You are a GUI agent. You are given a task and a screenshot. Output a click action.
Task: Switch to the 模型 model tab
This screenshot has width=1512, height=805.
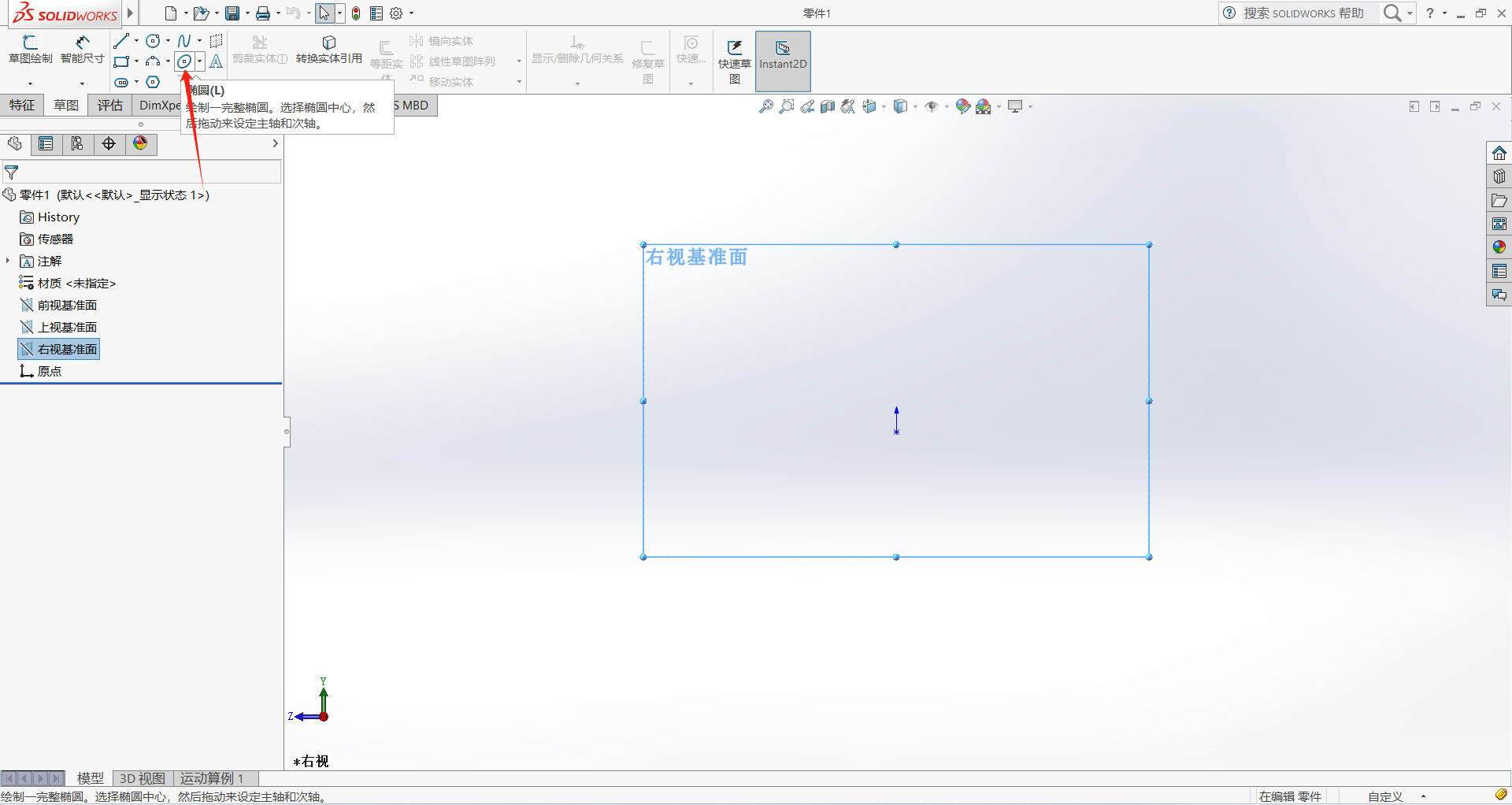91,778
